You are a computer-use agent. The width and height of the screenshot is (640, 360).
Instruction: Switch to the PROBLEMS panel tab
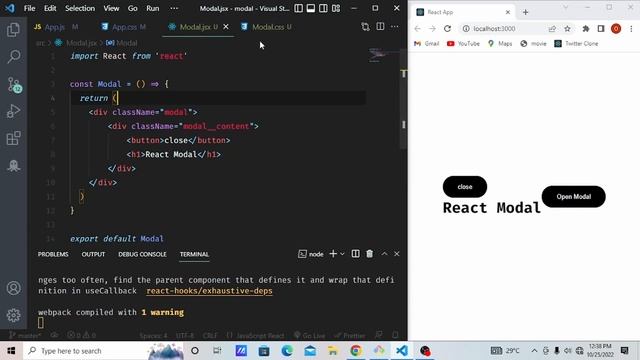pos(53,254)
